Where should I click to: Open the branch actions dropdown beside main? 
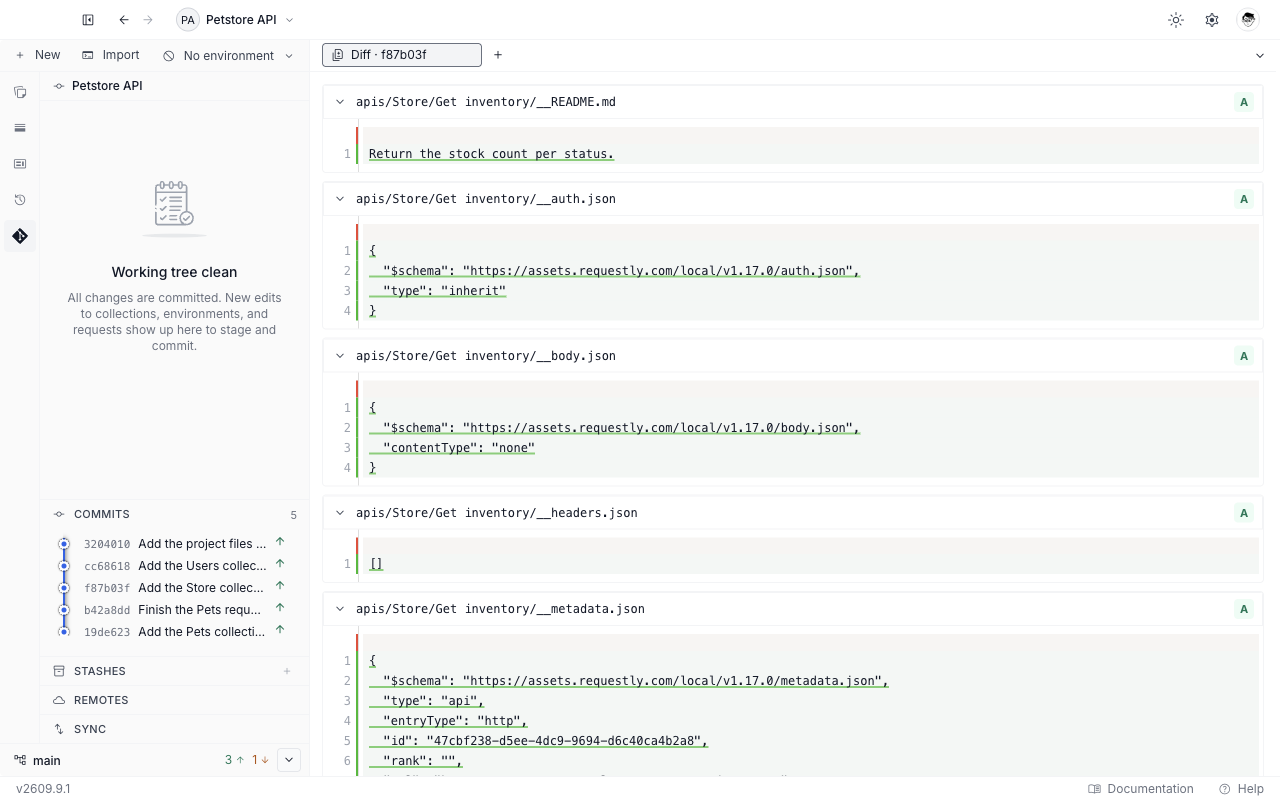click(x=289, y=760)
